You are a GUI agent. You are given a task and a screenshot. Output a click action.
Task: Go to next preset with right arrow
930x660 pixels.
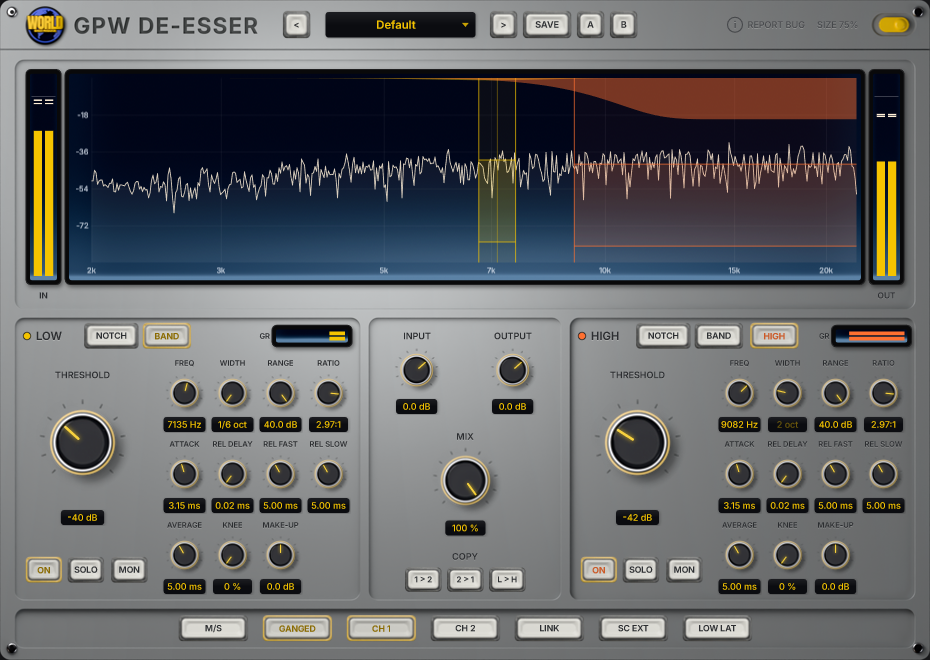coord(503,25)
